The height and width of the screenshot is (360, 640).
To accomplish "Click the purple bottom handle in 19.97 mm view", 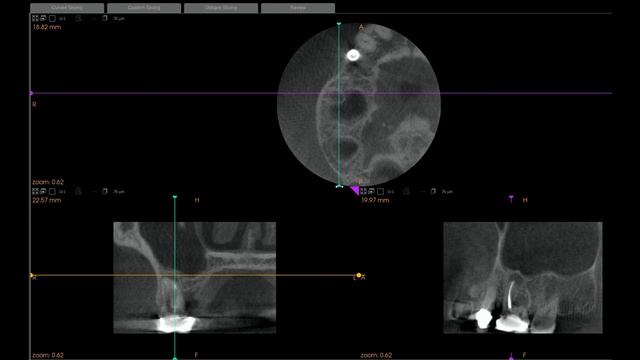I will tap(511, 357).
